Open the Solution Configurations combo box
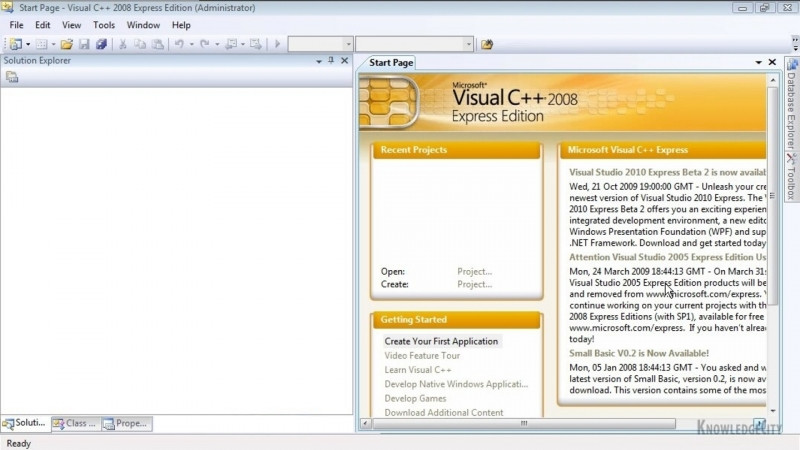 pyautogui.click(x=320, y=44)
